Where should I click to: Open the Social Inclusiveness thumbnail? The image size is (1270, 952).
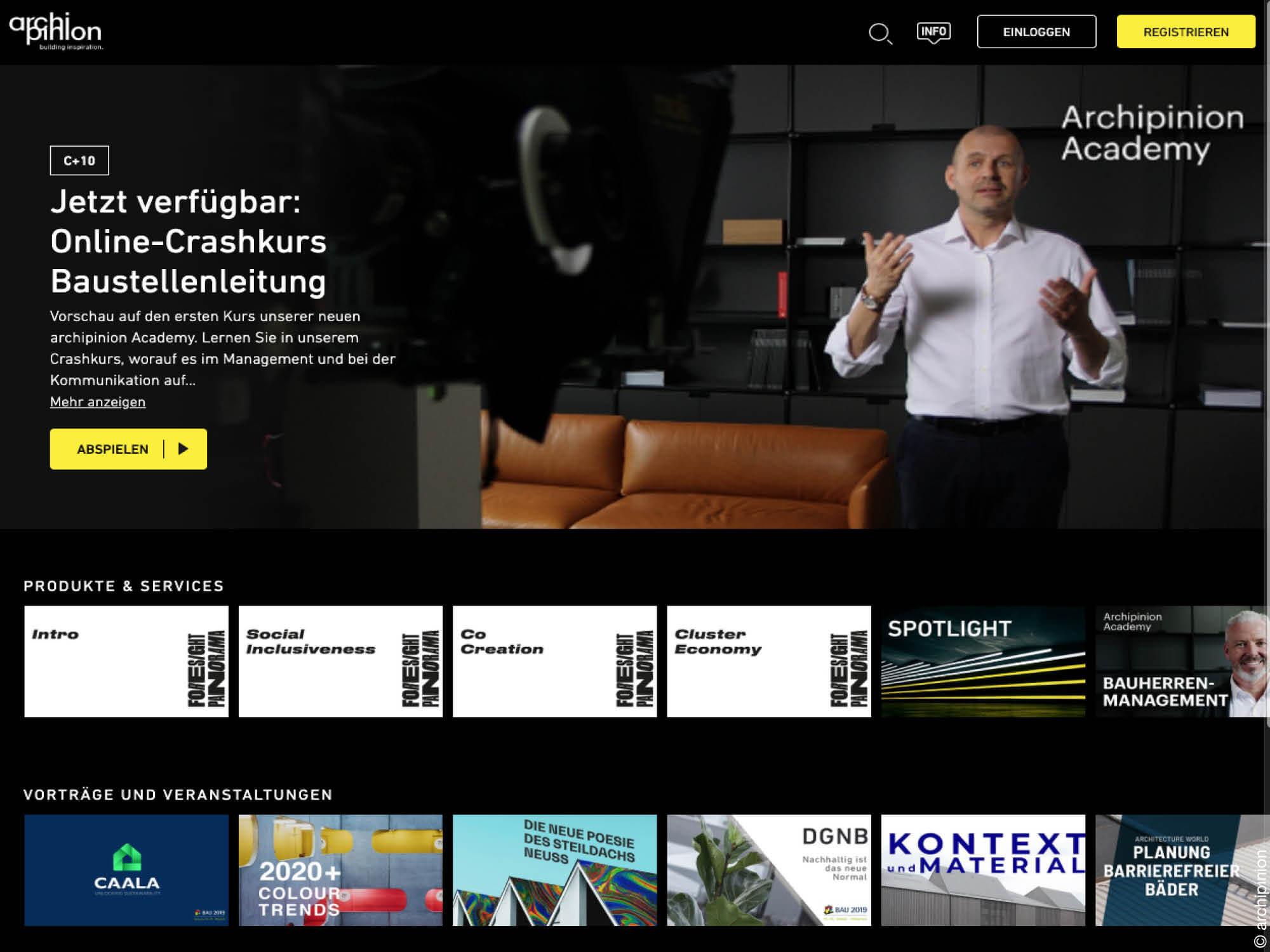pos(340,661)
